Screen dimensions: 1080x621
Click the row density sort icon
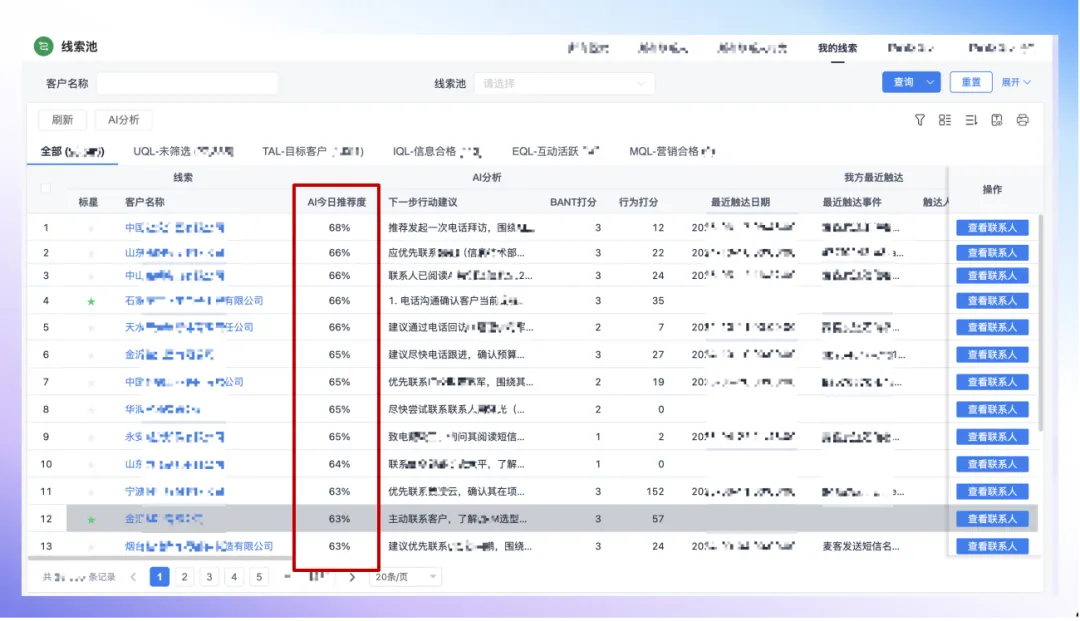[x=971, y=120]
